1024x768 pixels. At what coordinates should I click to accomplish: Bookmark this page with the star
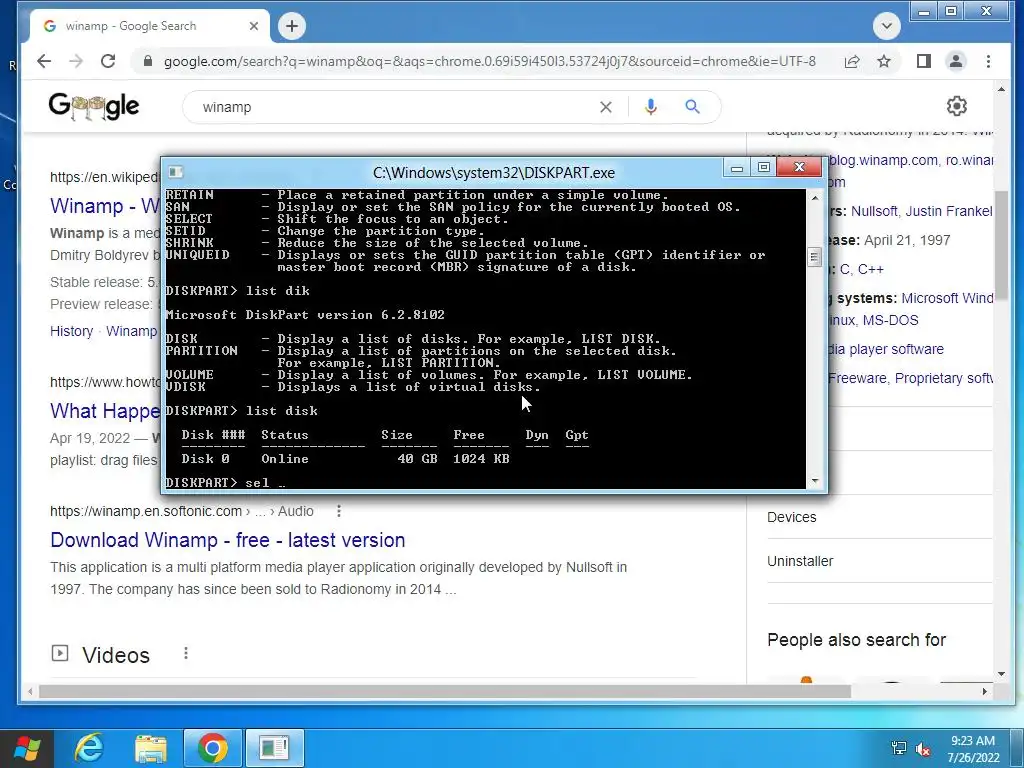884,61
